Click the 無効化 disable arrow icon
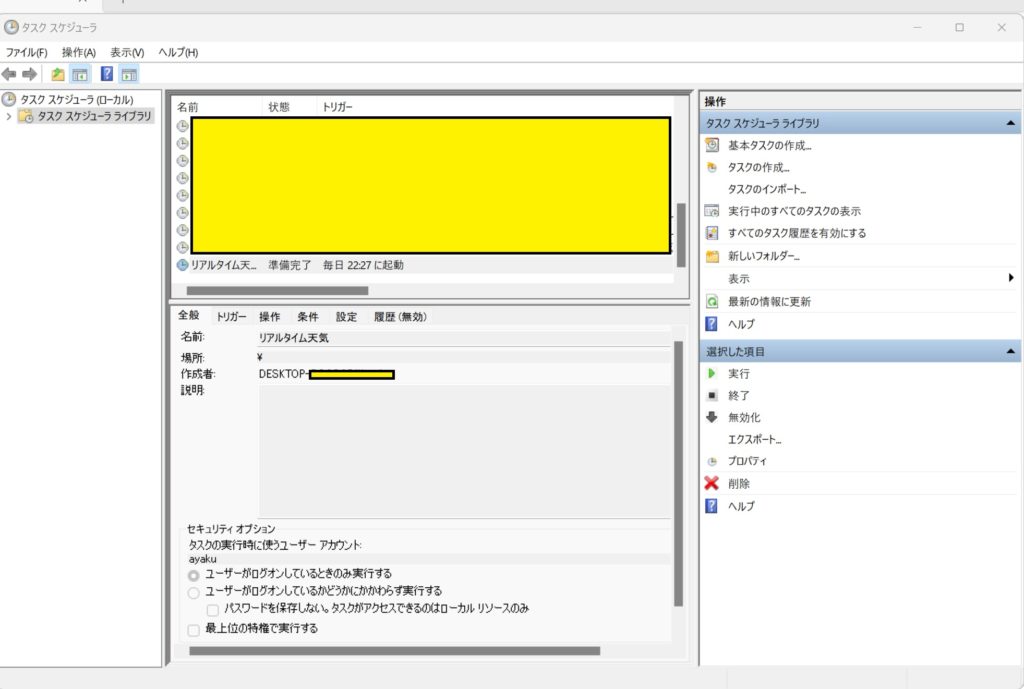The width and height of the screenshot is (1024, 689). pos(711,417)
